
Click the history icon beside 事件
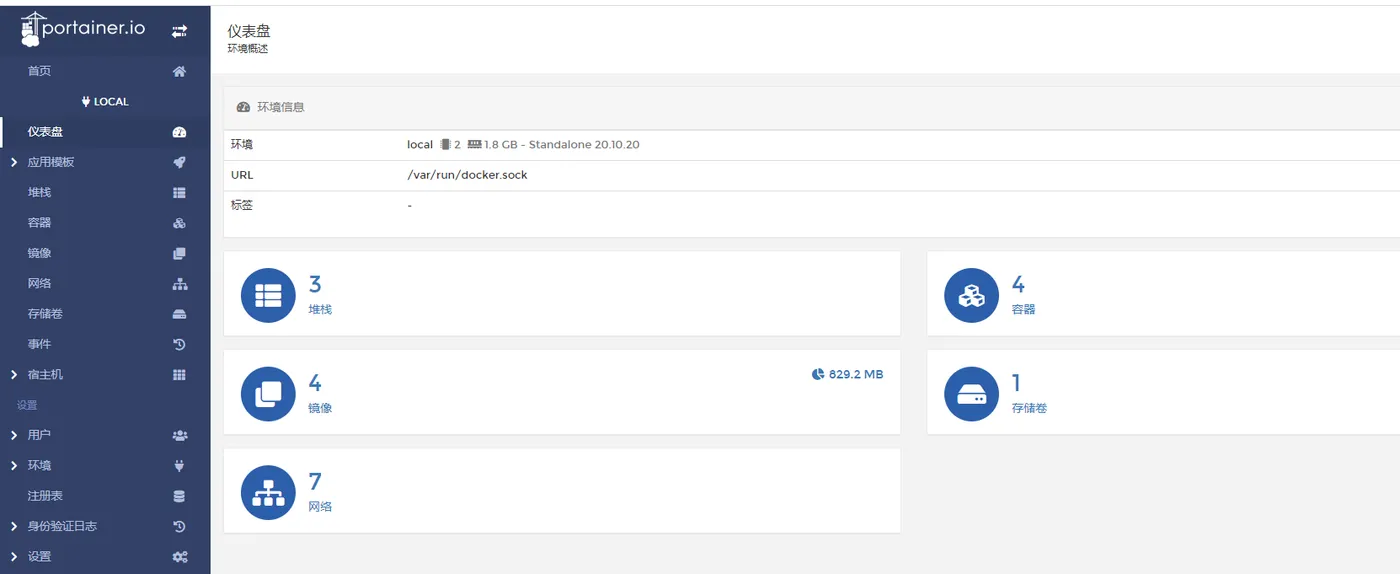[179, 344]
